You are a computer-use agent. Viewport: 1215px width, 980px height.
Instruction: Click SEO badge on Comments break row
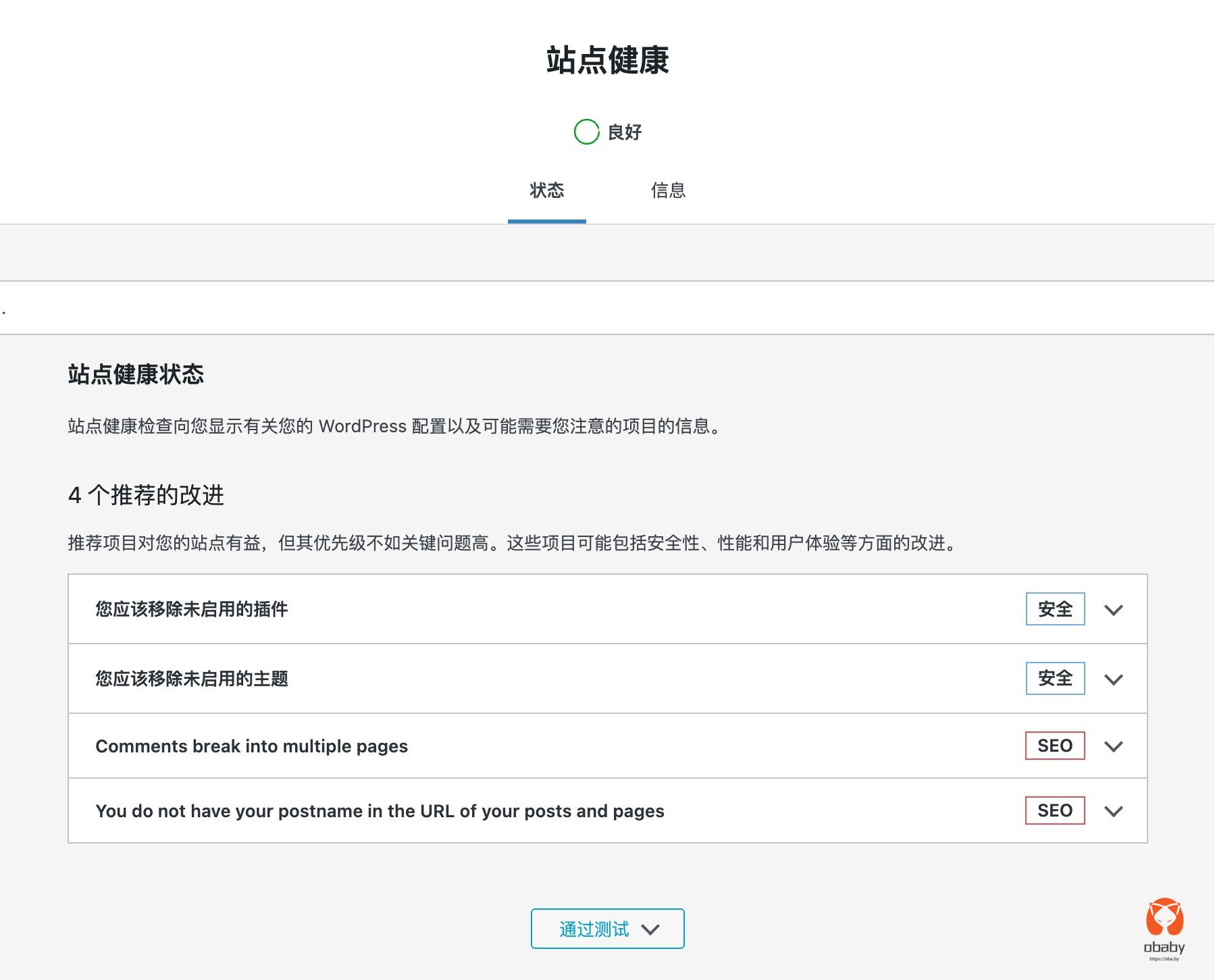tap(1055, 746)
